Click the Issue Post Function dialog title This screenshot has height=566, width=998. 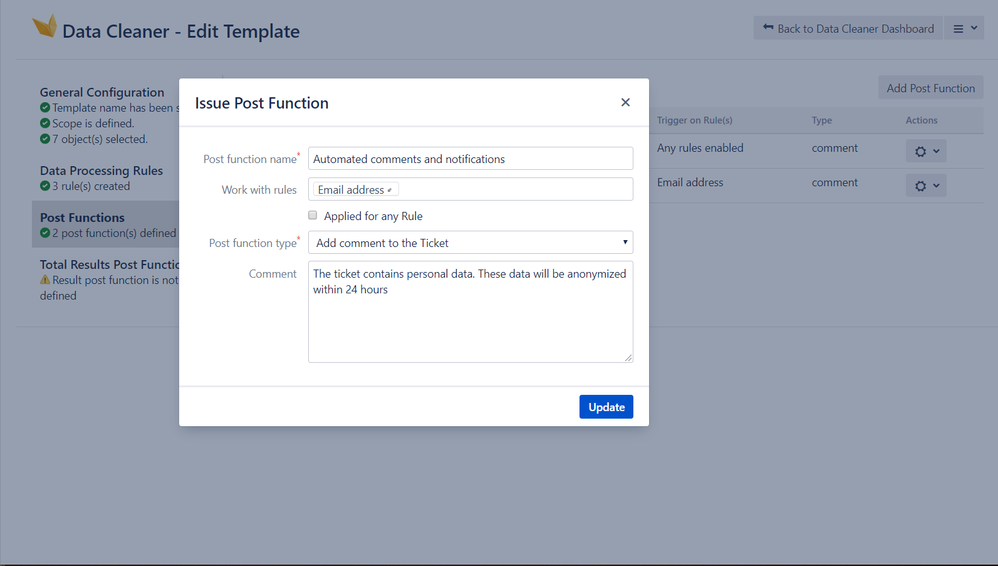coord(262,103)
